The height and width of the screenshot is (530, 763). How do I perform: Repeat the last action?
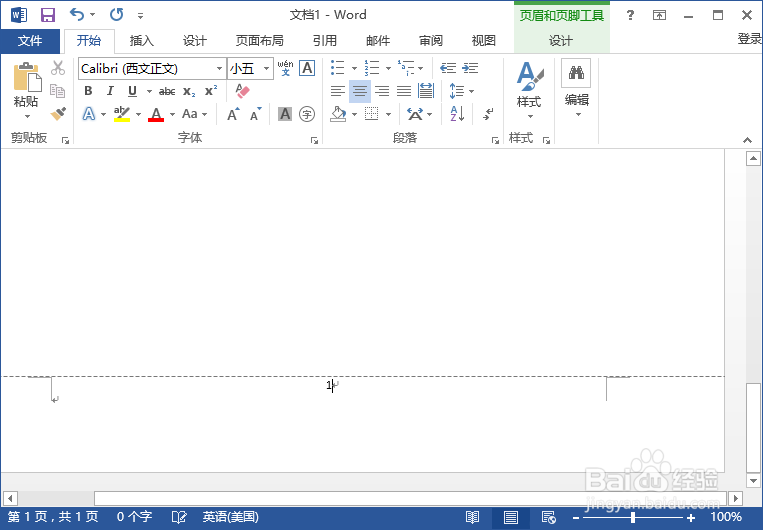(x=116, y=15)
